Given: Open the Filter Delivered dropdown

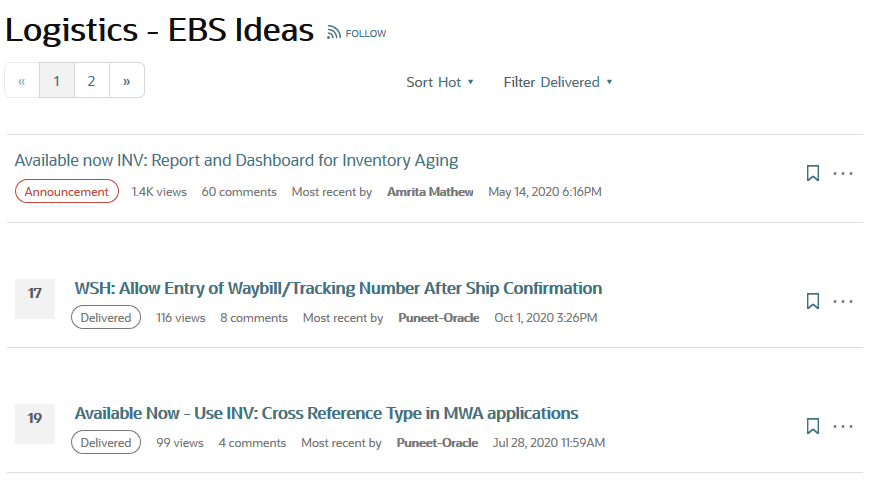Looking at the screenshot, I should (x=557, y=82).
